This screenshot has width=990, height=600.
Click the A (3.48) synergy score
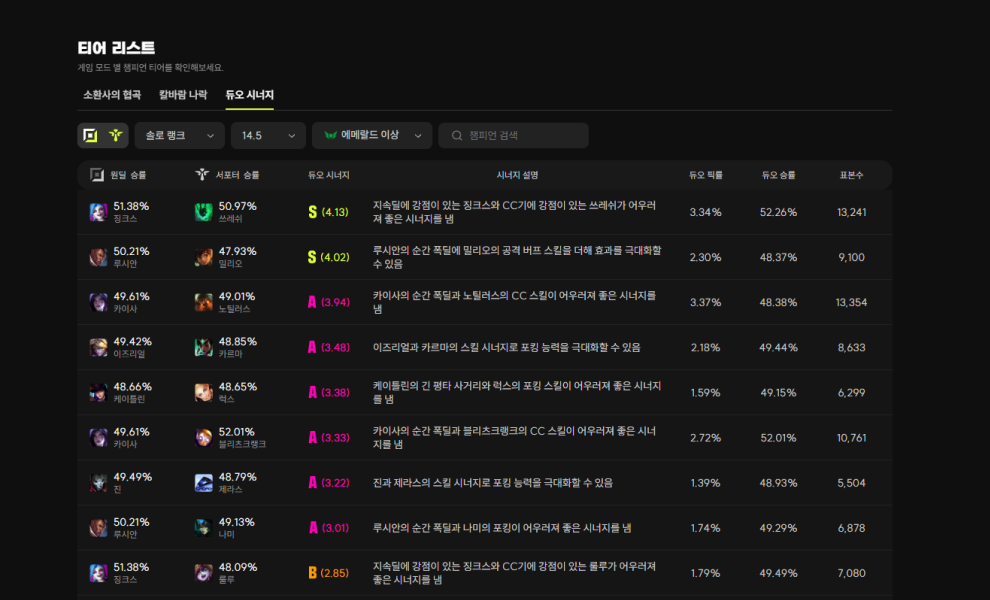[328, 347]
